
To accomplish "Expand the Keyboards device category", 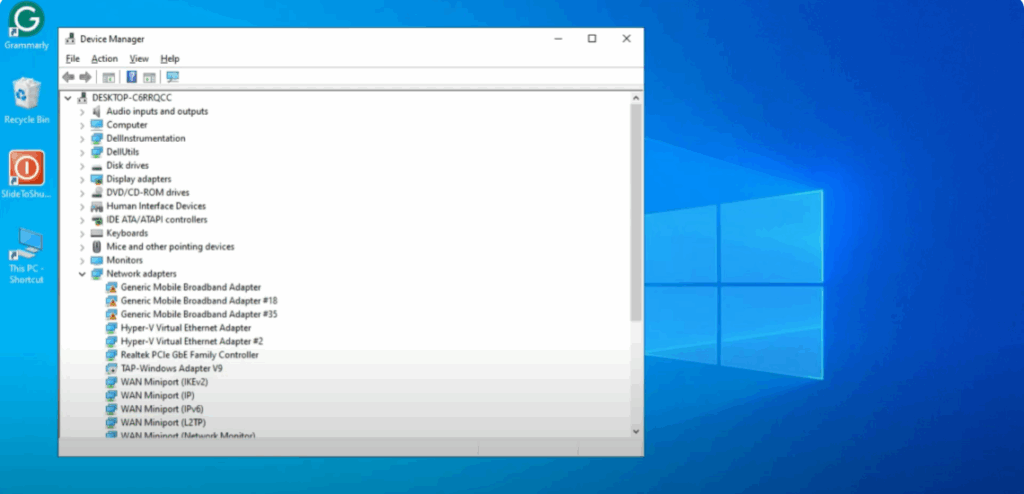I will 82,233.
